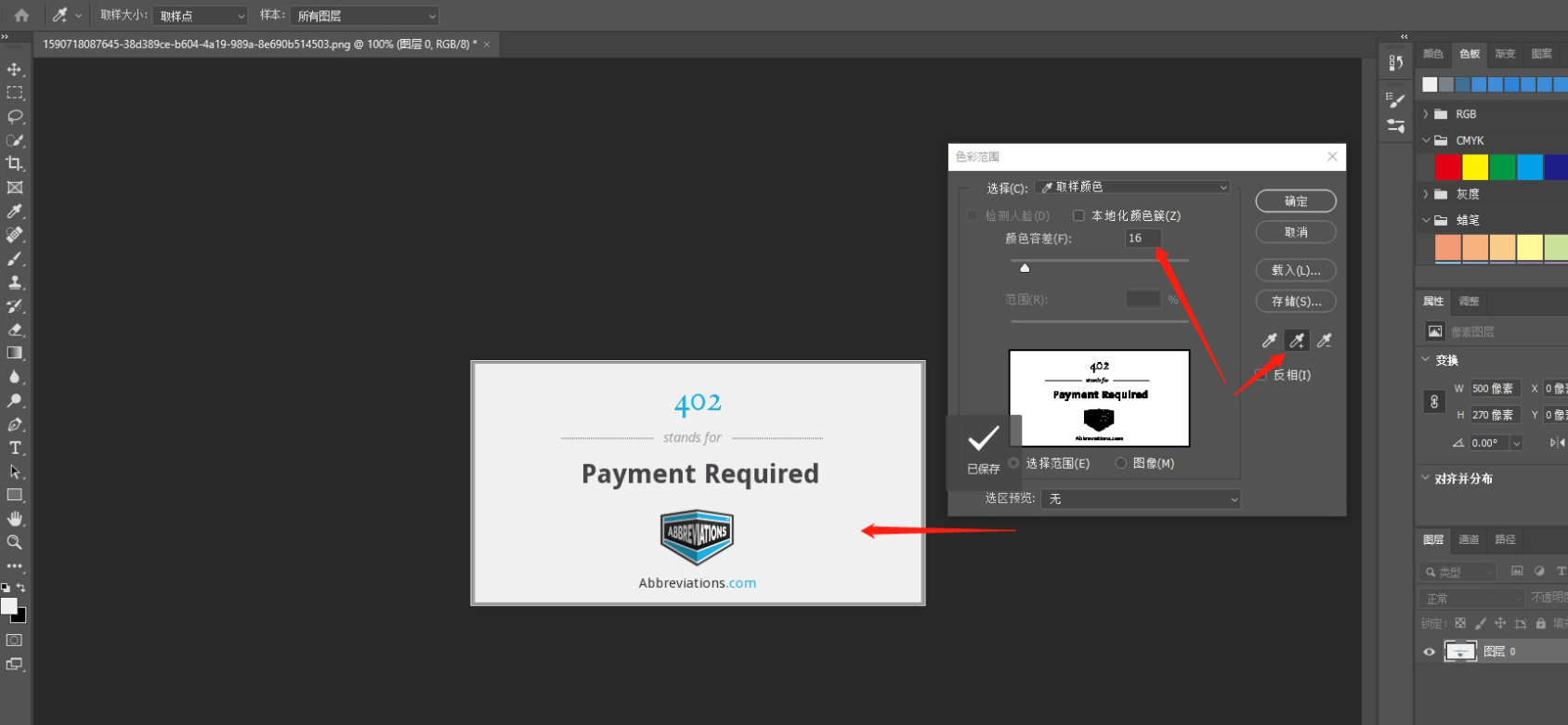The image size is (1568, 725).
Task: Click the link width and height icon
Action: click(x=1434, y=402)
